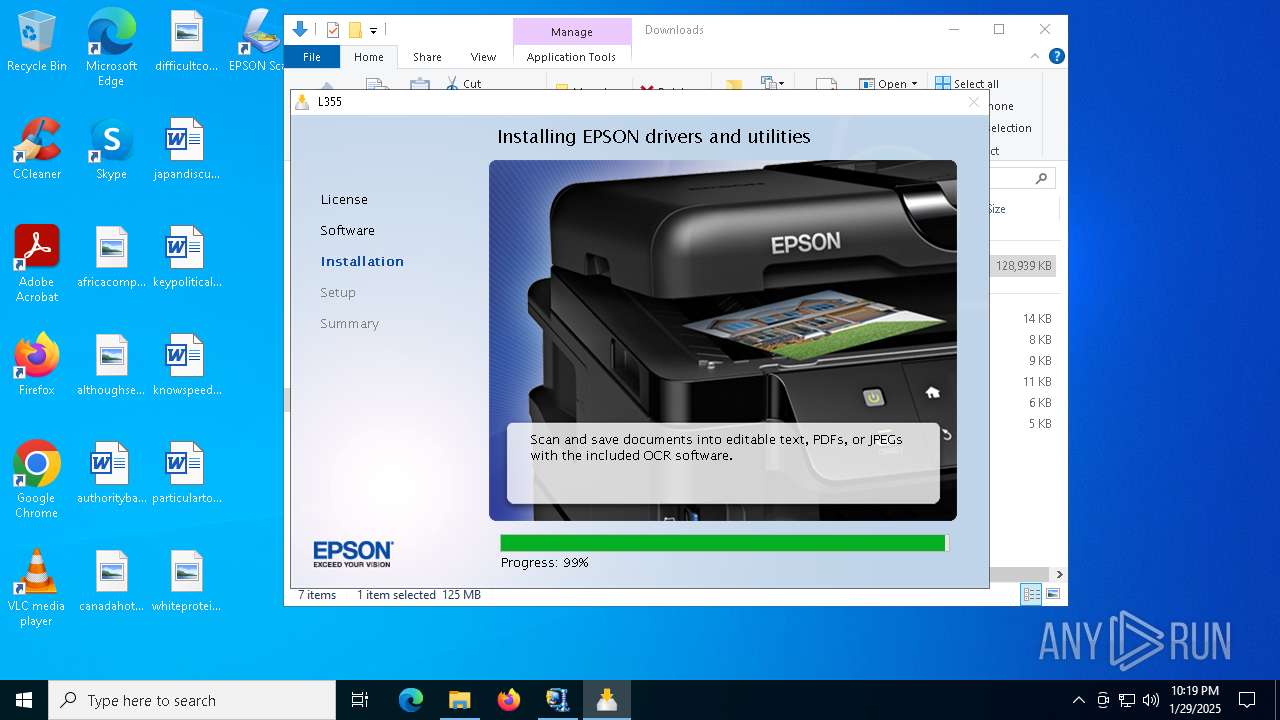Viewport: 1280px width, 720px height.
Task: Click the EPSON printer promotional image
Action: click(723, 340)
